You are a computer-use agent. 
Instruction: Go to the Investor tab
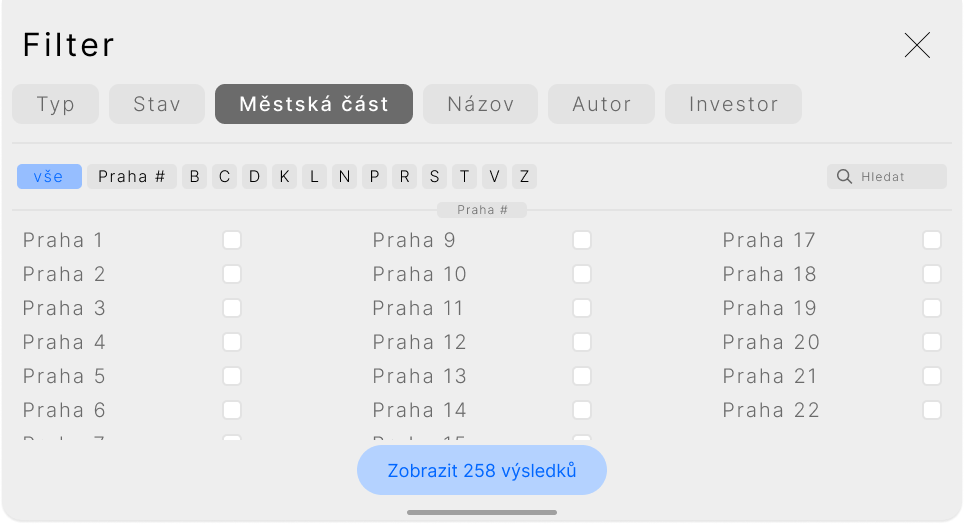733,104
